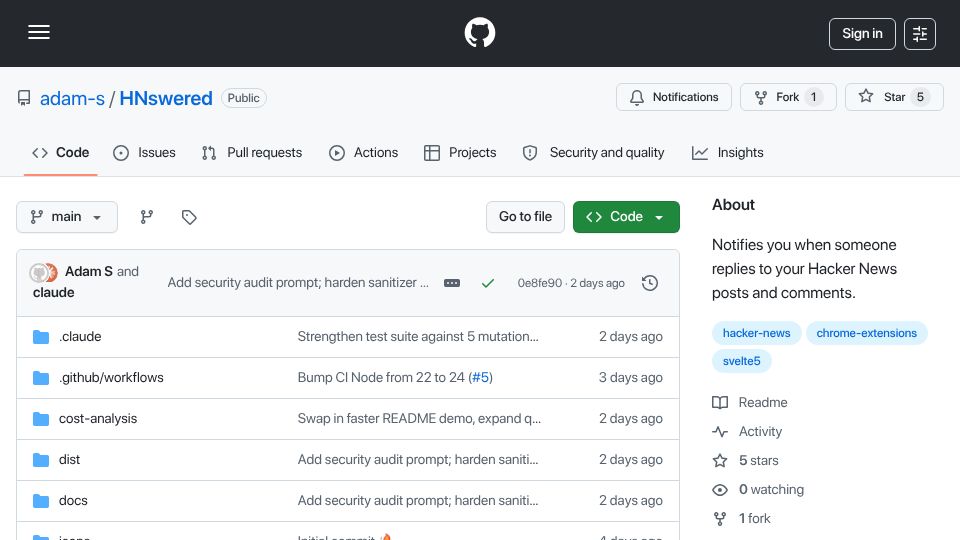Click the svelte5 topic tag

click(x=741, y=361)
